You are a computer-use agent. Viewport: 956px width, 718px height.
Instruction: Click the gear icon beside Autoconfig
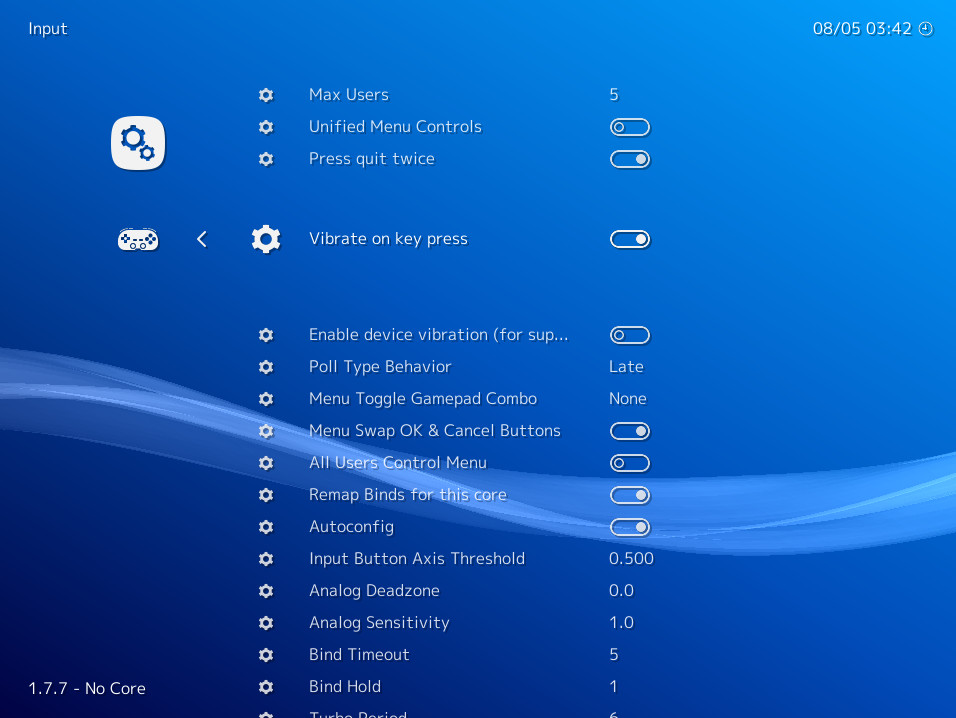click(266, 527)
